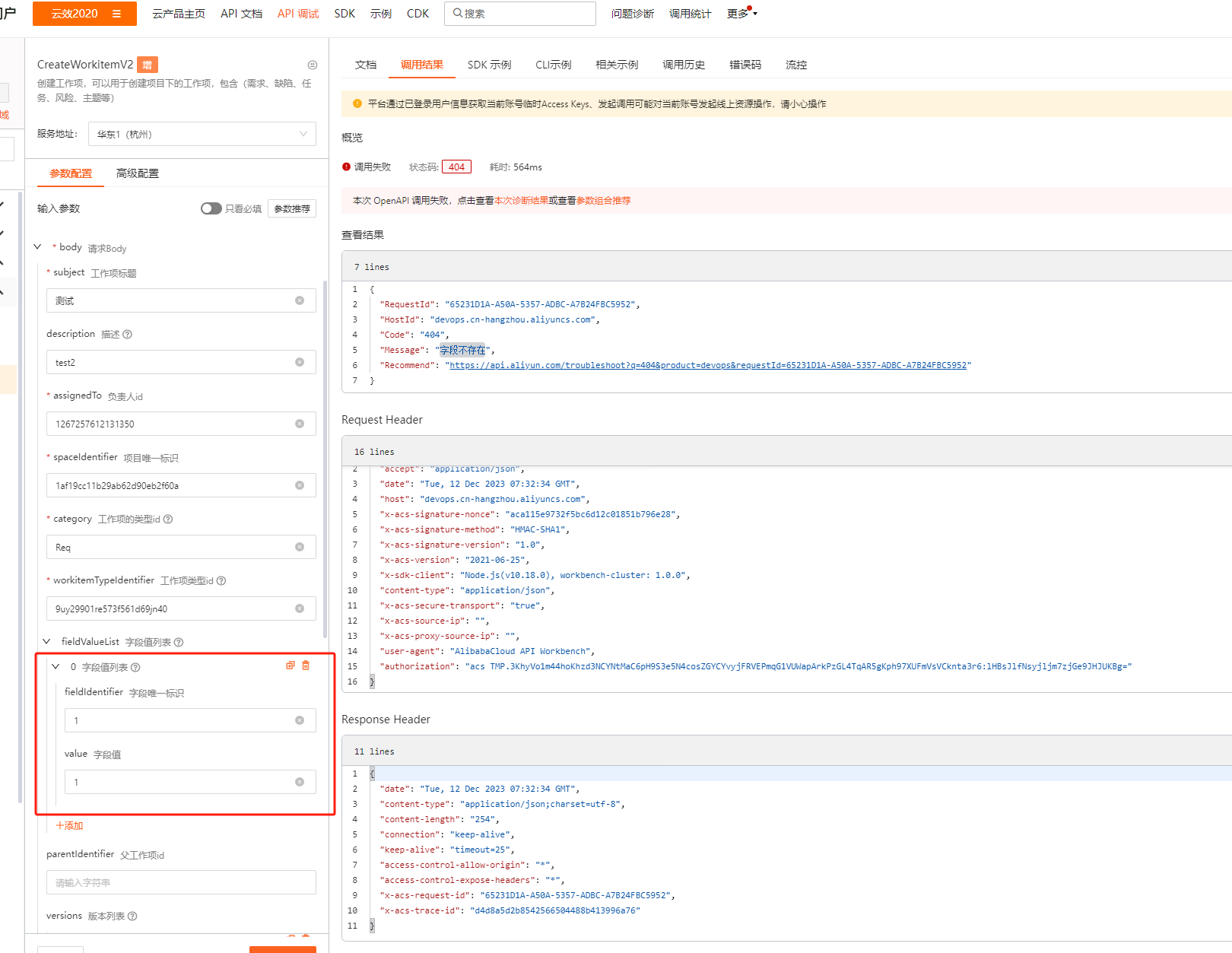Viewport: 1232px width, 953px height.
Task: Click the parameter panel vertical scrollbar
Action: coord(325,459)
